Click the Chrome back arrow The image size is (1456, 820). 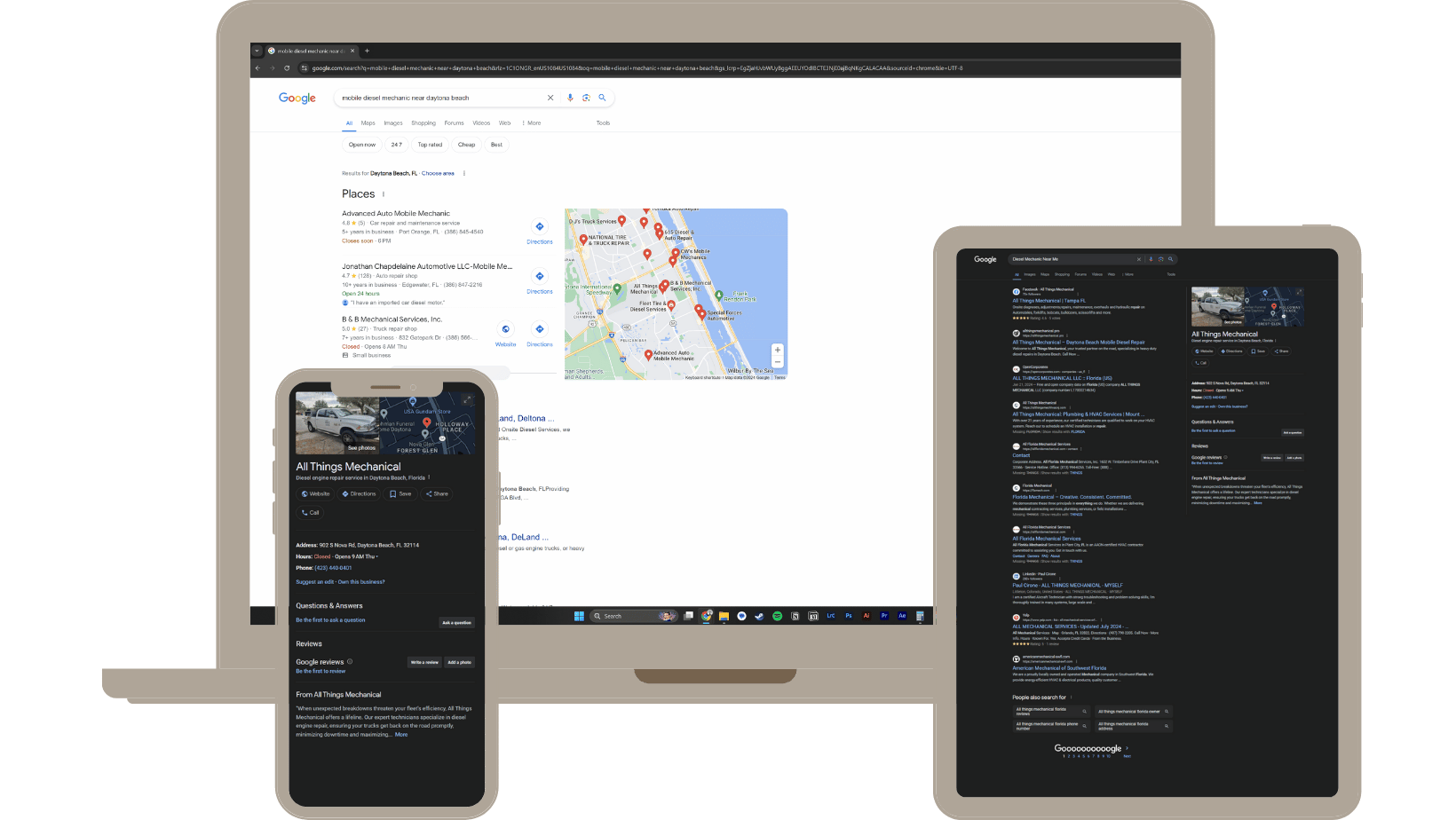tap(258, 67)
